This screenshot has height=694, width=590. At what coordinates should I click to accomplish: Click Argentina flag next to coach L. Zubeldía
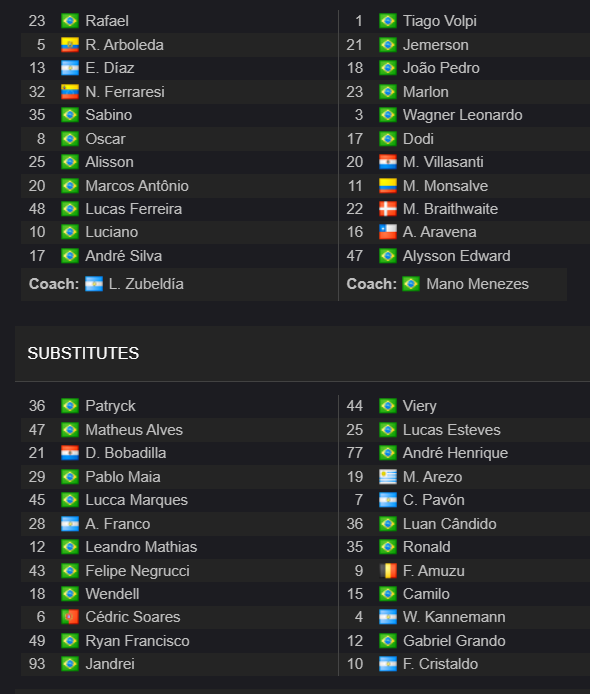coord(94,284)
